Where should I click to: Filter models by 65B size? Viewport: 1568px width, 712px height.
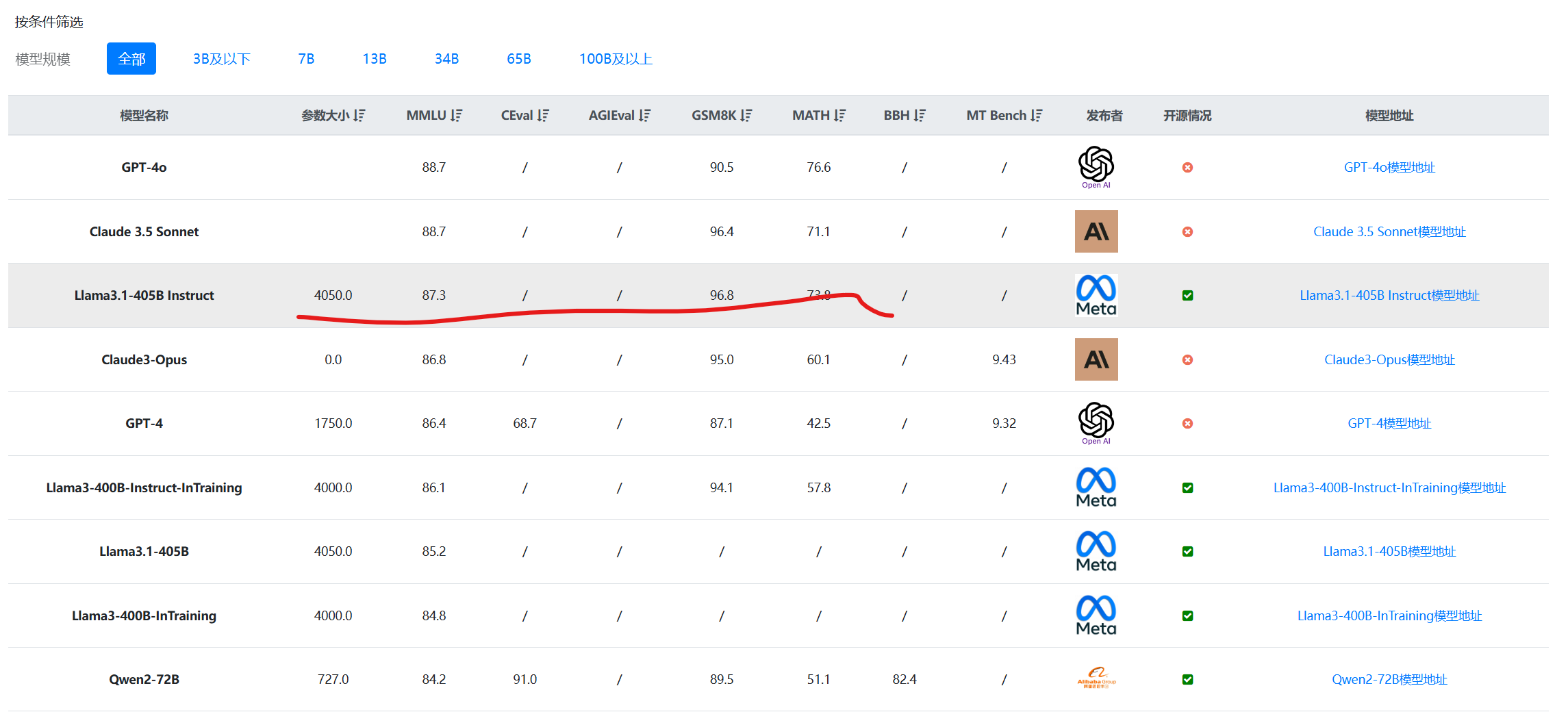(519, 59)
